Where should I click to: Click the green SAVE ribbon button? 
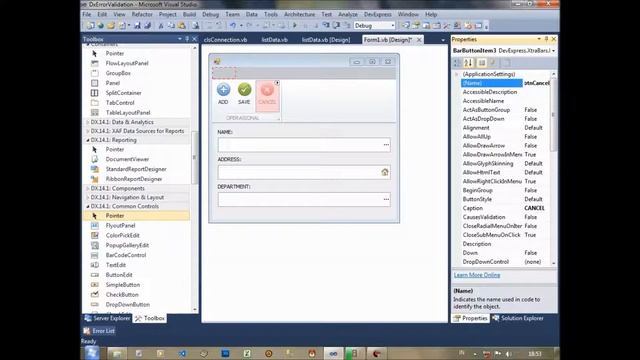coord(244,94)
